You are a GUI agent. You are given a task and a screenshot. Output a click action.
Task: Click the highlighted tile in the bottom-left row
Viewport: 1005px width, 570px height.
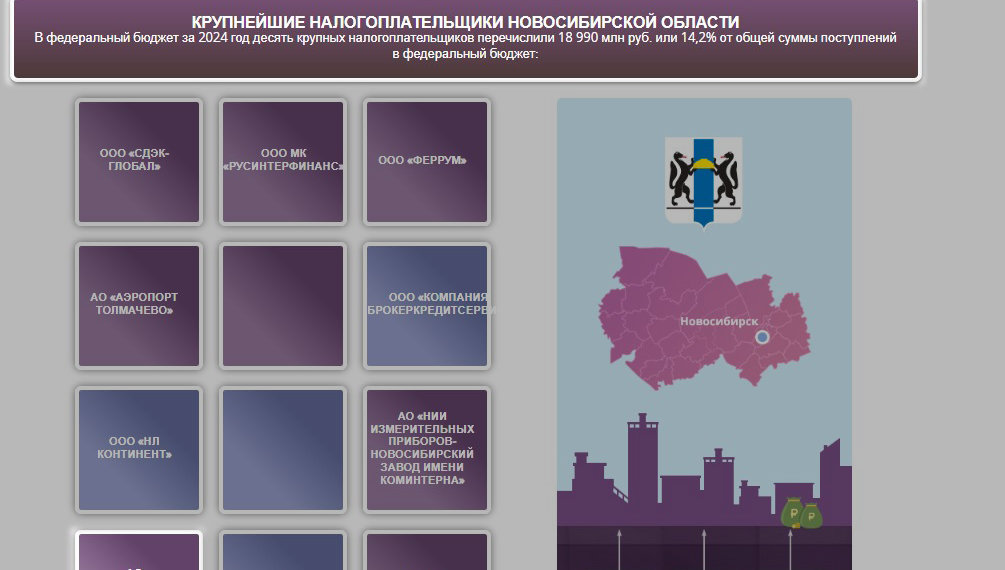coord(139,552)
